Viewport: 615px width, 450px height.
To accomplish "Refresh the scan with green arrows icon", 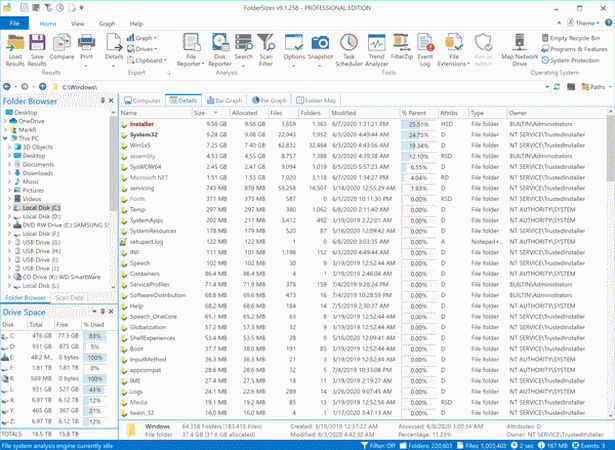I will [557, 87].
